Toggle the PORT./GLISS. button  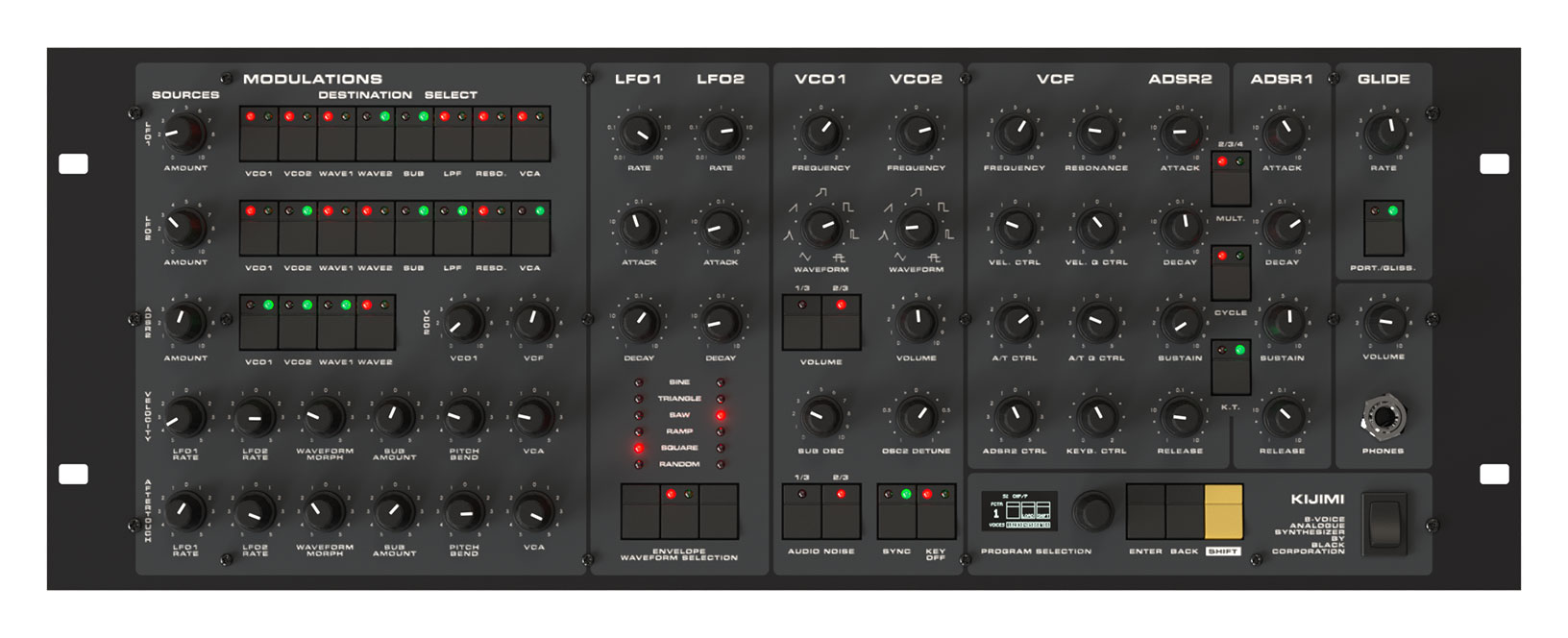click(x=1384, y=228)
